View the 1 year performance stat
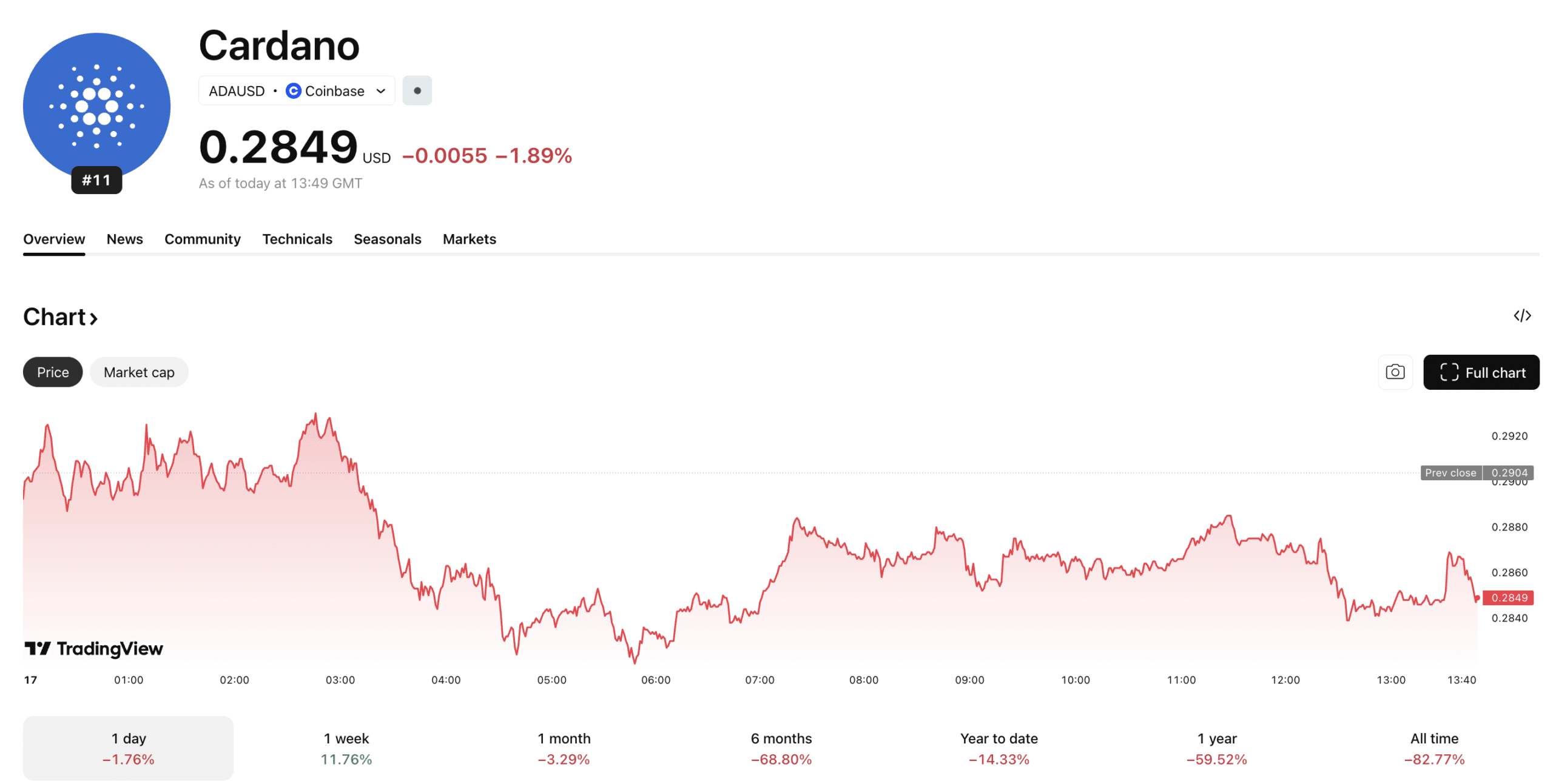The height and width of the screenshot is (784, 1553). 1216,748
